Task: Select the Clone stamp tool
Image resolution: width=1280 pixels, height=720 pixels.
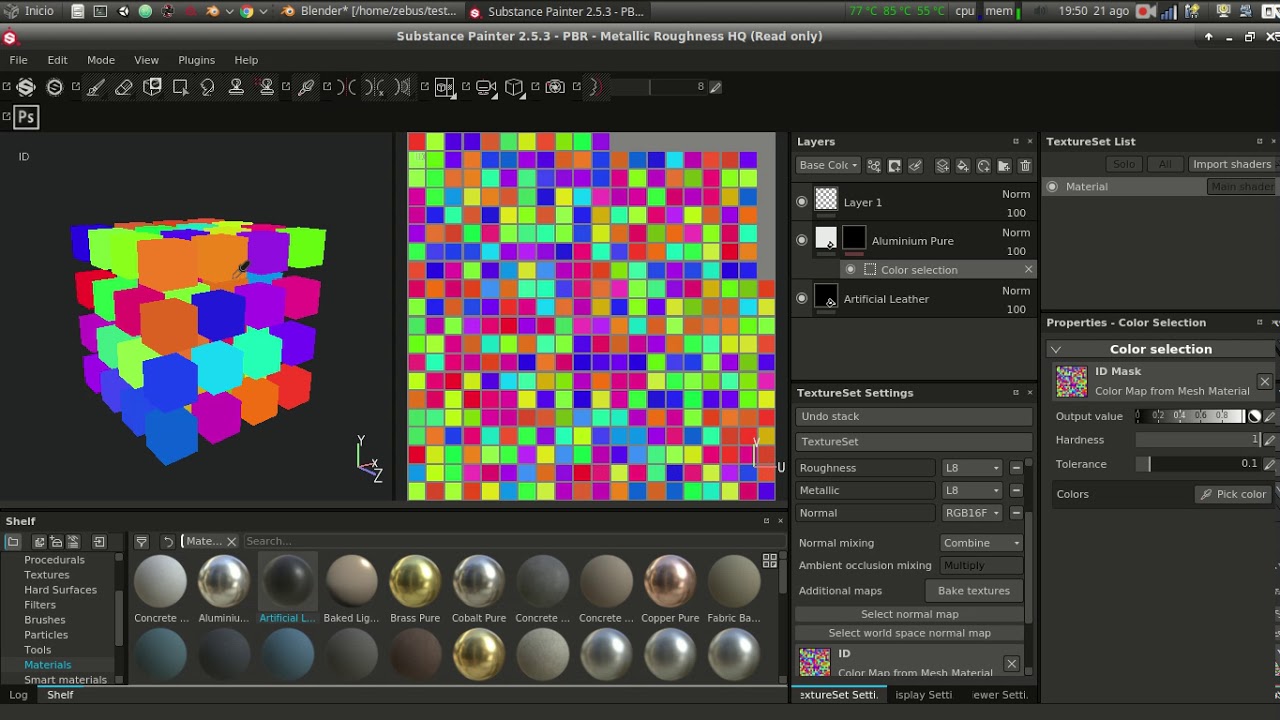Action: coord(237,87)
